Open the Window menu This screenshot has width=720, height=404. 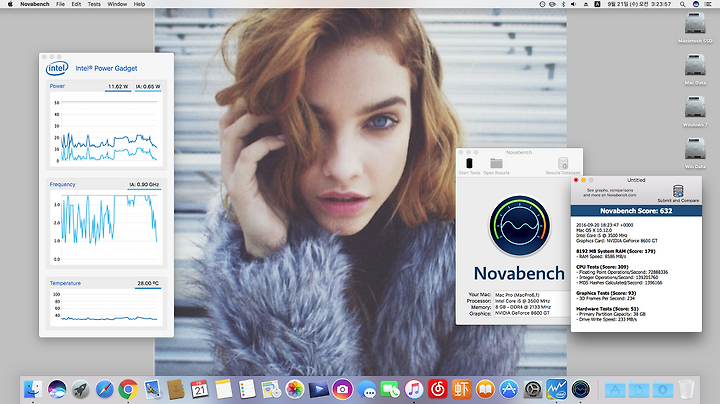pos(117,4)
